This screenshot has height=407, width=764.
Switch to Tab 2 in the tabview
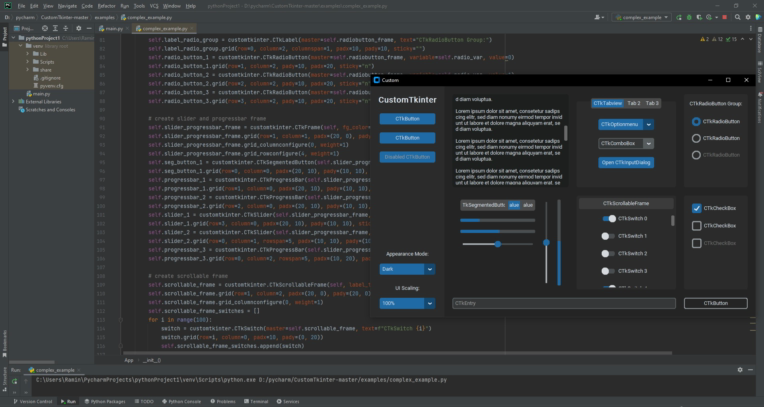(x=634, y=103)
